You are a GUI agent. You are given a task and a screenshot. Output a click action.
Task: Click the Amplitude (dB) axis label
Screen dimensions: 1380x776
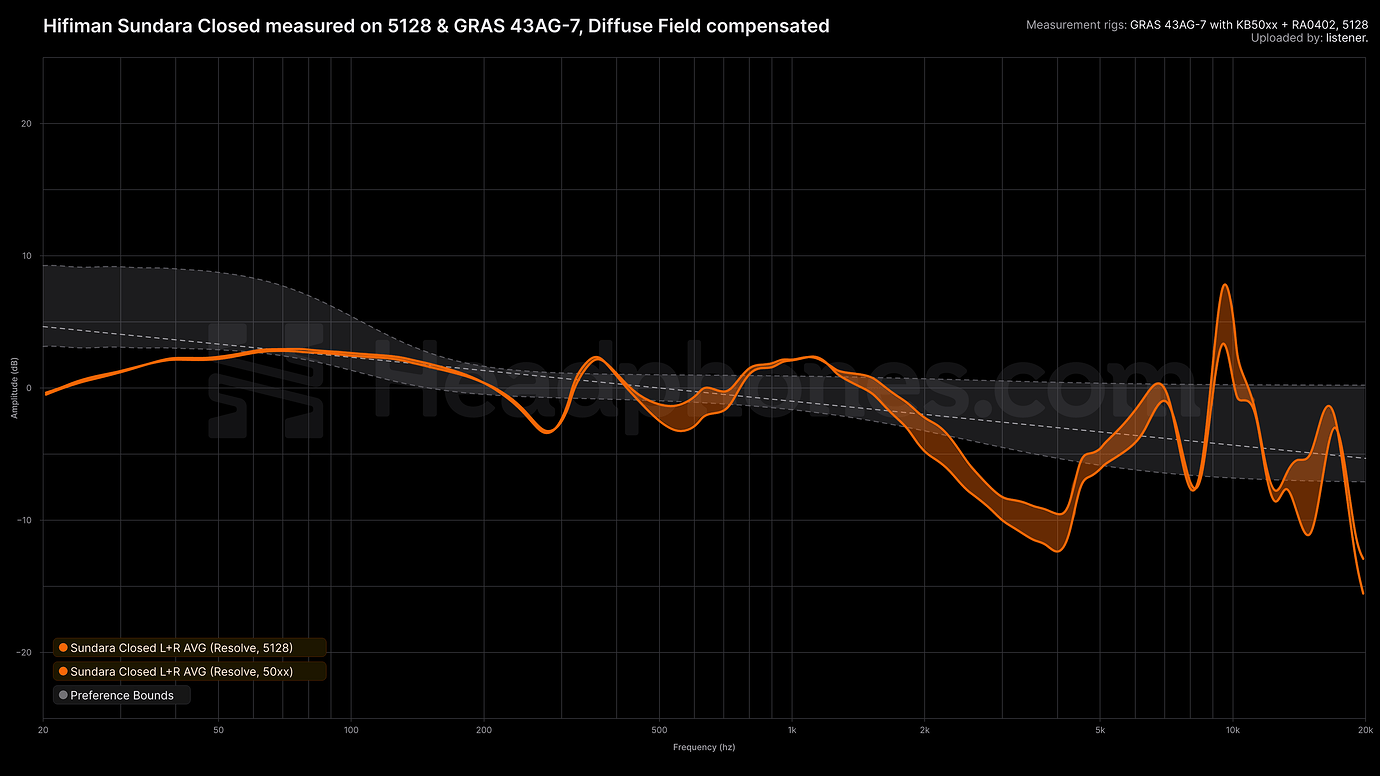(x=15, y=388)
